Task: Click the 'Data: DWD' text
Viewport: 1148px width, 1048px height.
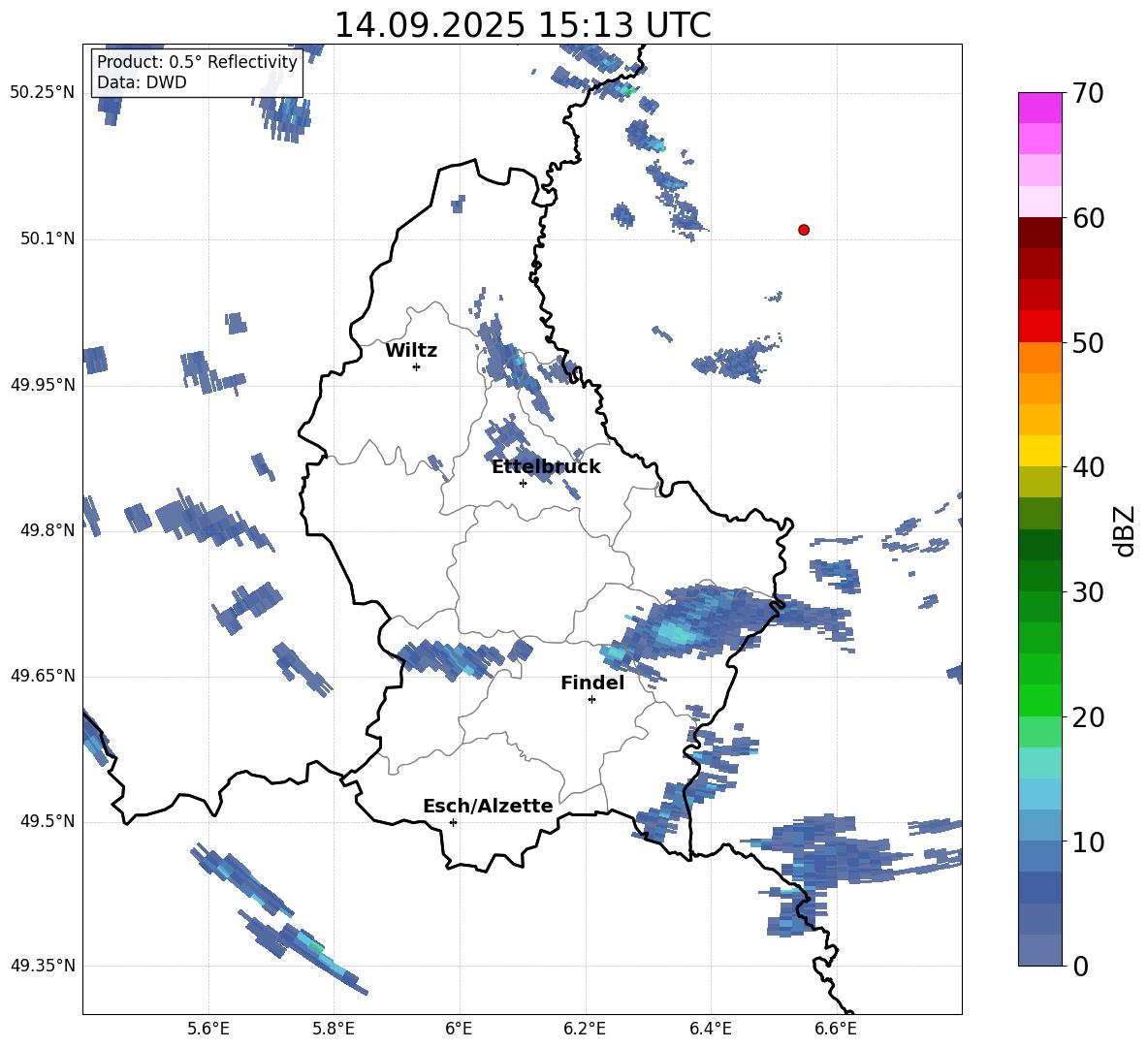Action: 142,82
